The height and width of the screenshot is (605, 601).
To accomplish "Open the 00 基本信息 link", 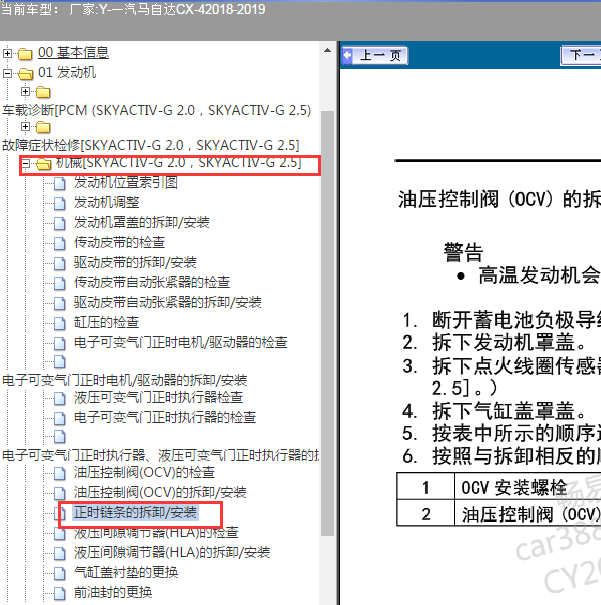I will click(x=73, y=52).
